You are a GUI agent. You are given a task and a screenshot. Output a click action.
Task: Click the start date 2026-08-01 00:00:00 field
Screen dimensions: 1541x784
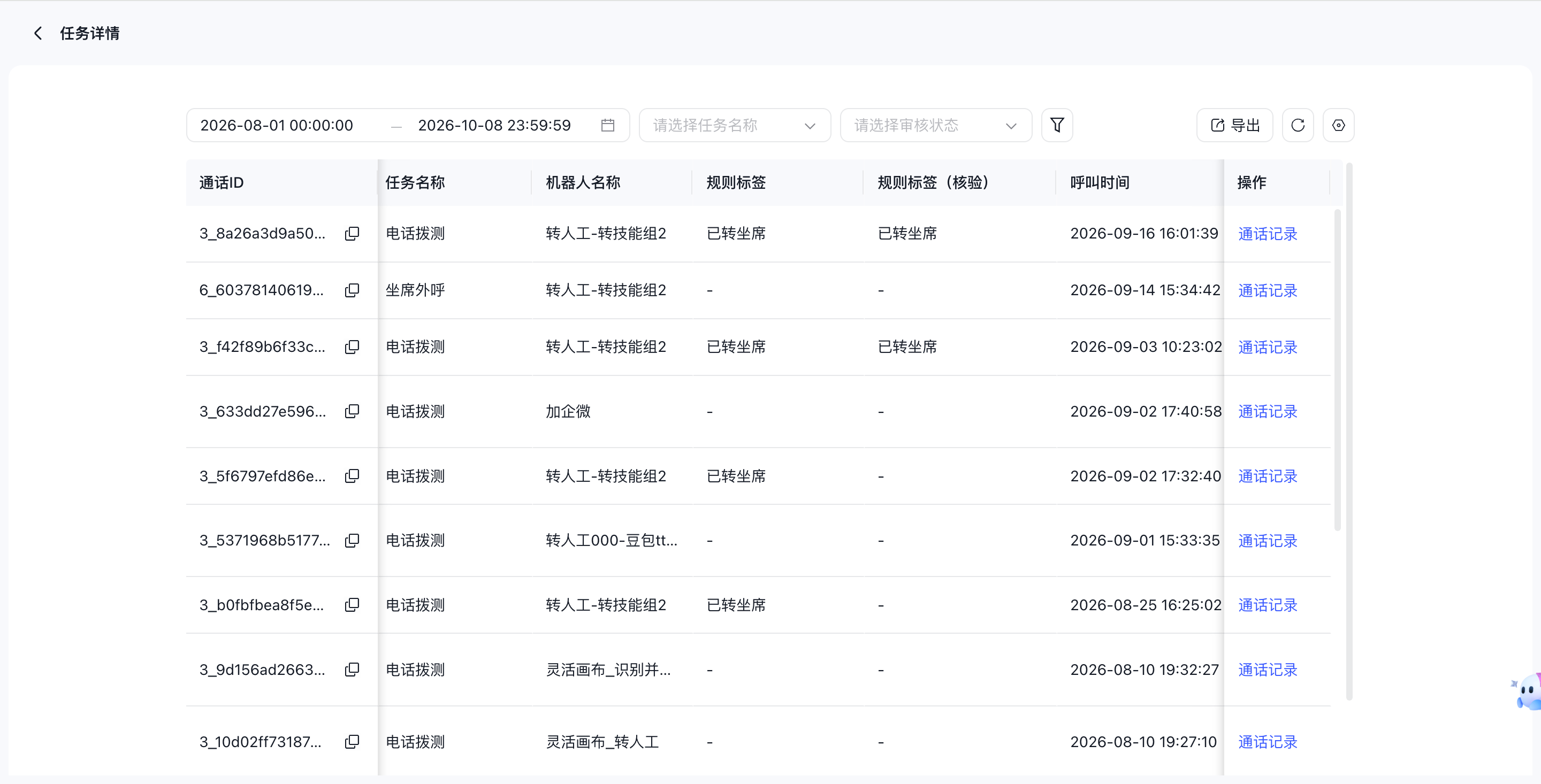277,125
